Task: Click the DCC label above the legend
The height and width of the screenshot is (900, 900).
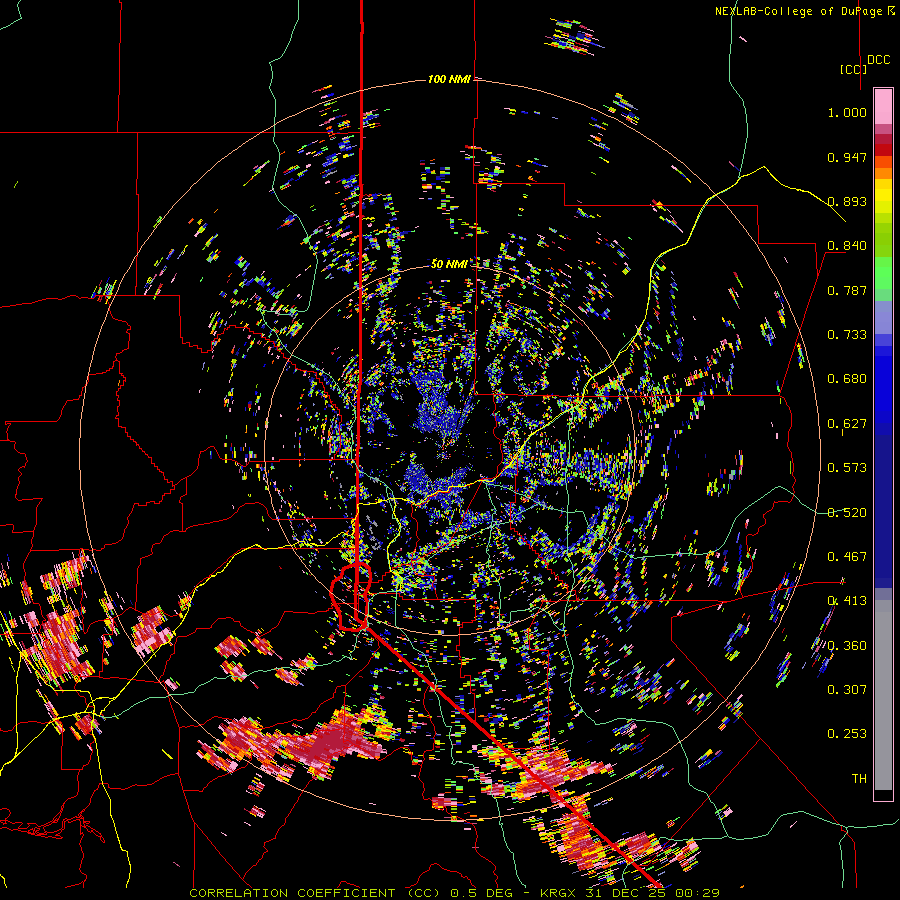Action: point(879,60)
